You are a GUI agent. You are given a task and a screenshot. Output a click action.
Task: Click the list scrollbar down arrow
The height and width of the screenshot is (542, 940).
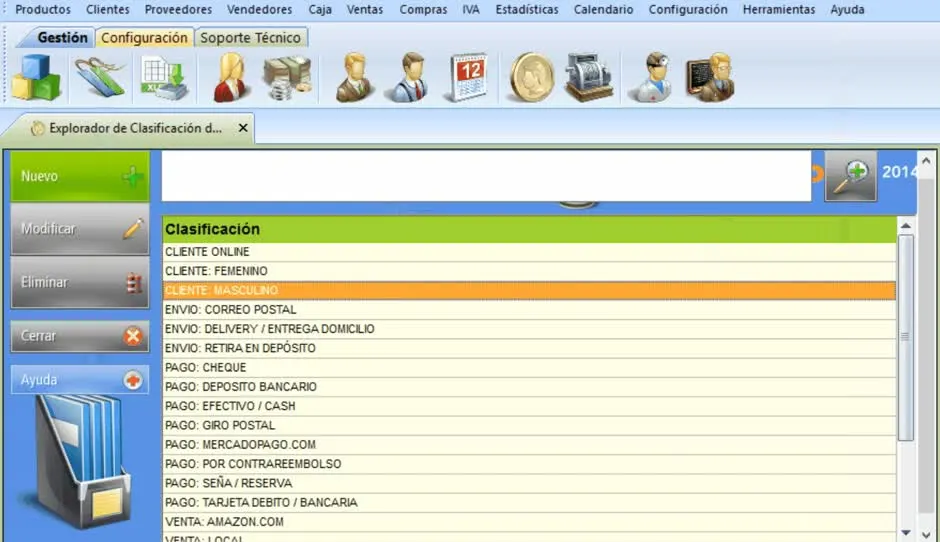tap(906, 532)
